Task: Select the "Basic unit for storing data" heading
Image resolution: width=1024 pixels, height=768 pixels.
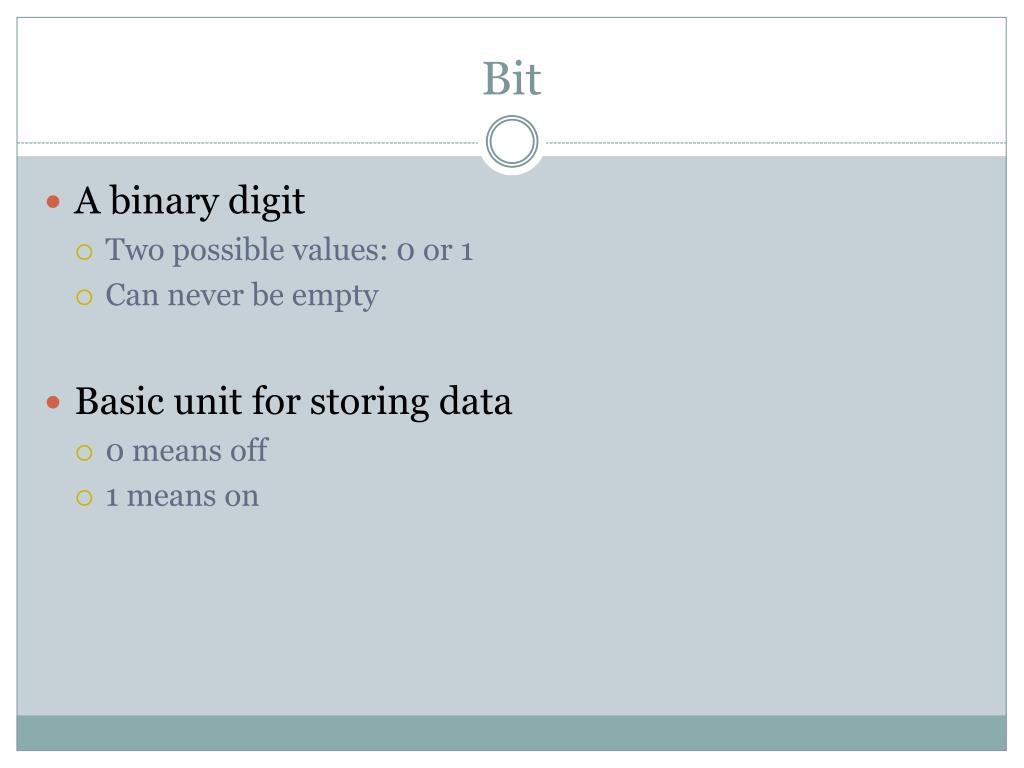Action: pyautogui.click(x=293, y=401)
